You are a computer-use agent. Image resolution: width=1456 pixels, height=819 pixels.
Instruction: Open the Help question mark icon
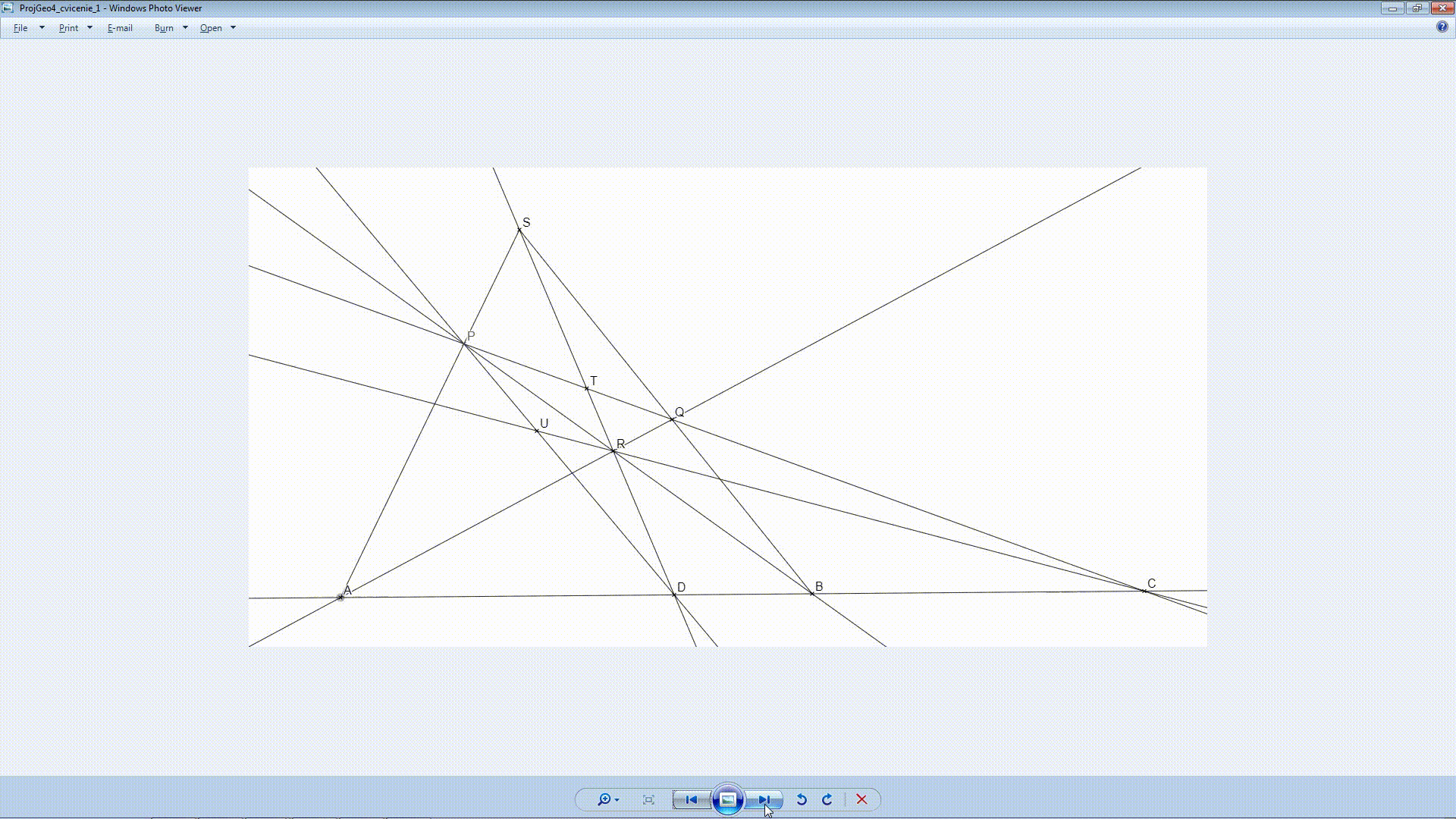click(x=1442, y=27)
